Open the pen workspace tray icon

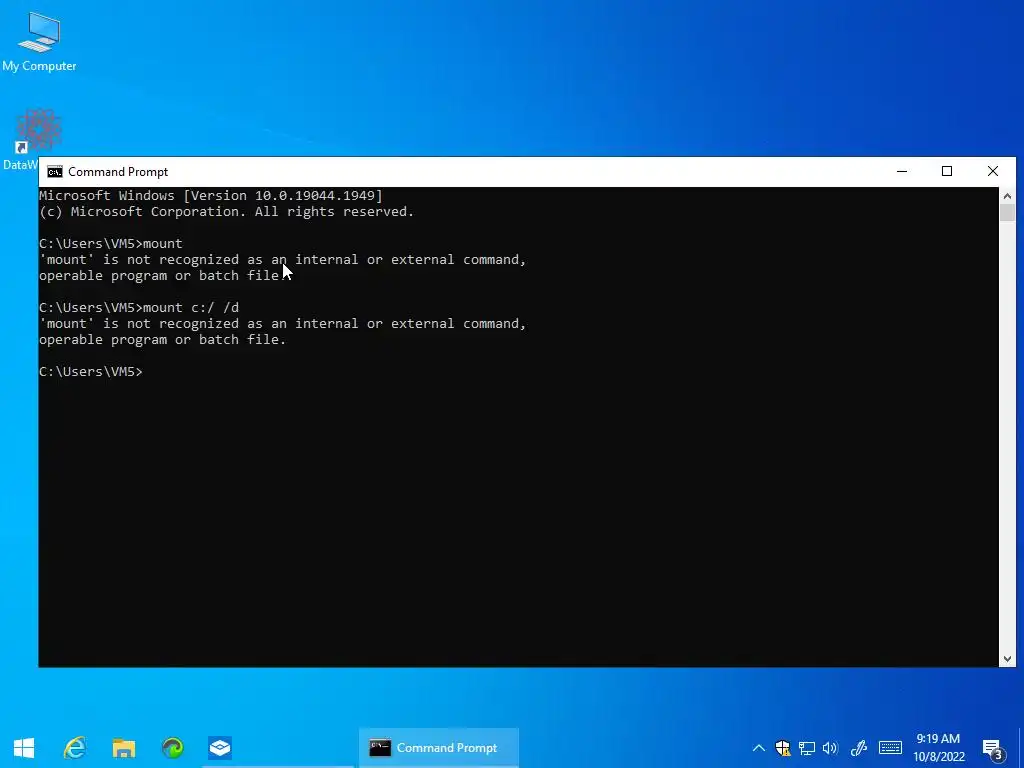coord(858,748)
